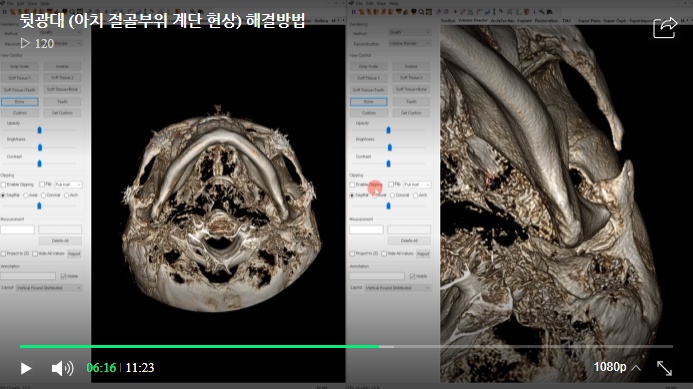Click Gray Scale button in right window

click(x=369, y=66)
